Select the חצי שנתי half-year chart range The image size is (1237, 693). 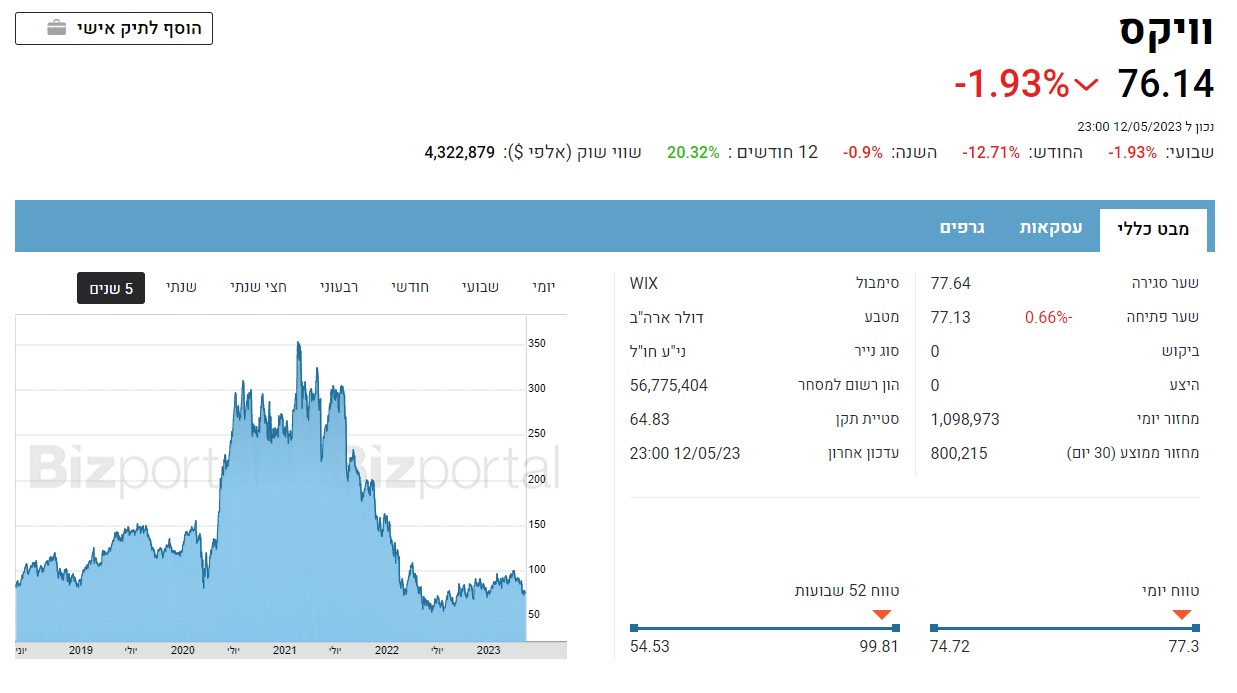[x=258, y=287]
